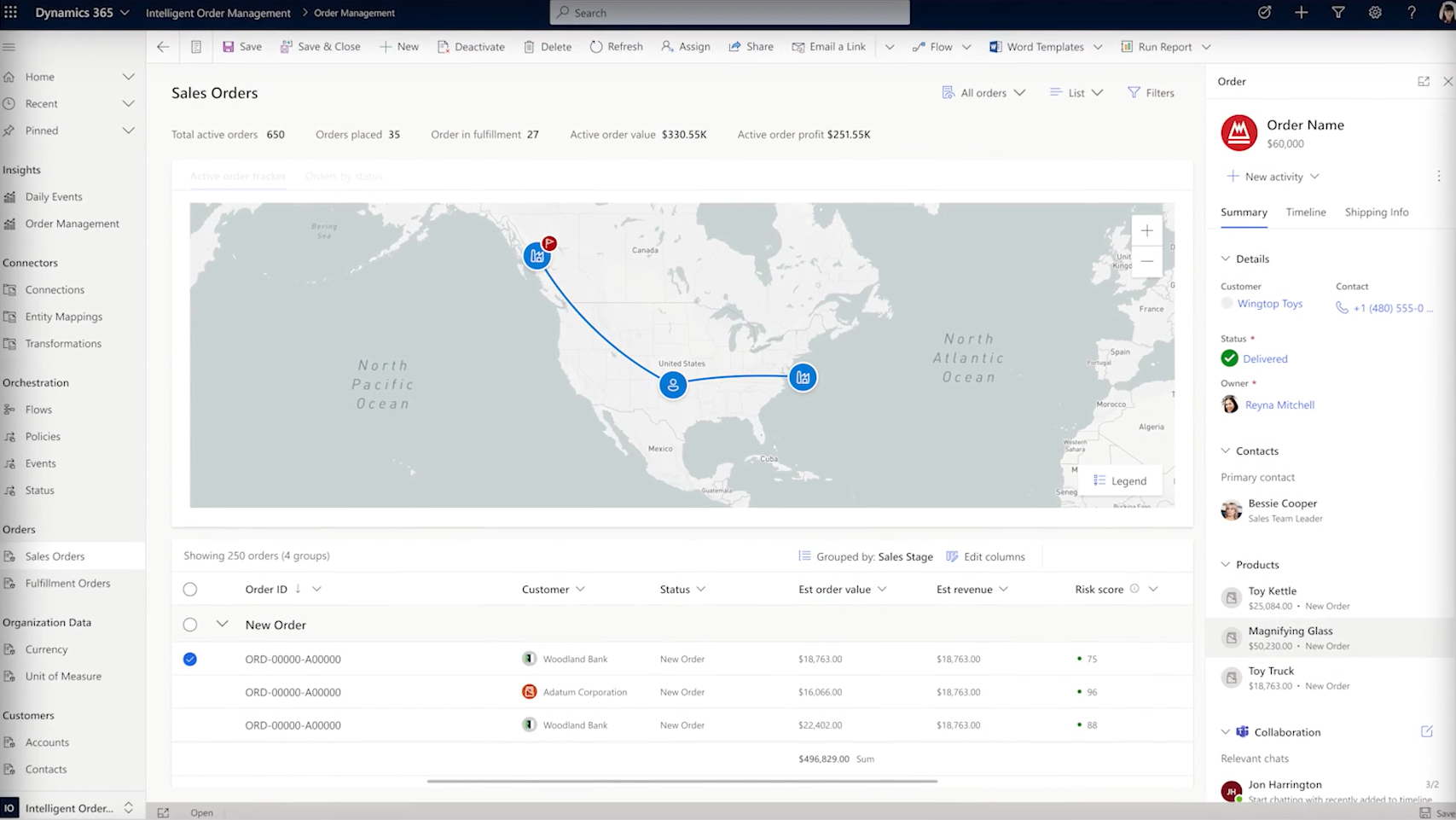Click the Seattle warehouse map marker
1456x820 pixels.
[537, 256]
